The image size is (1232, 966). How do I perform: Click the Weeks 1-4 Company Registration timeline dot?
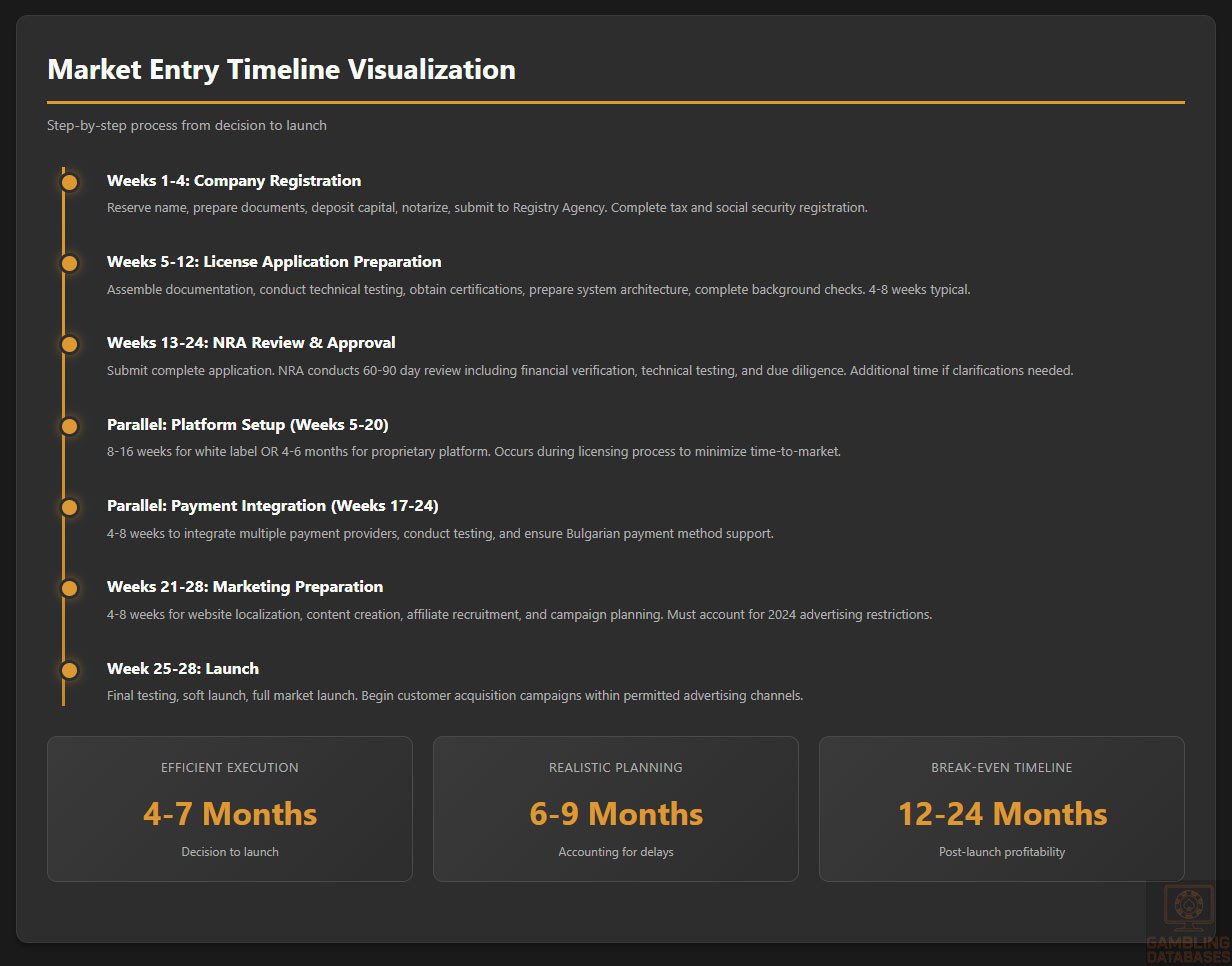pos(69,182)
